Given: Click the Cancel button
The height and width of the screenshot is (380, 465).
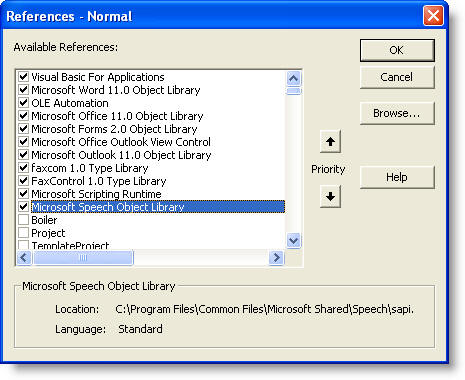Looking at the screenshot, I should coord(397,77).
